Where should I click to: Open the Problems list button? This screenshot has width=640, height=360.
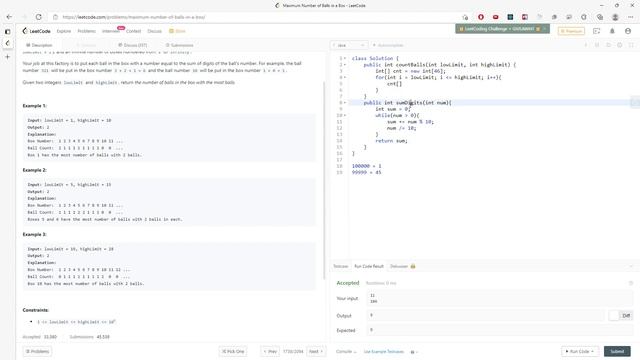coord(37,351)
